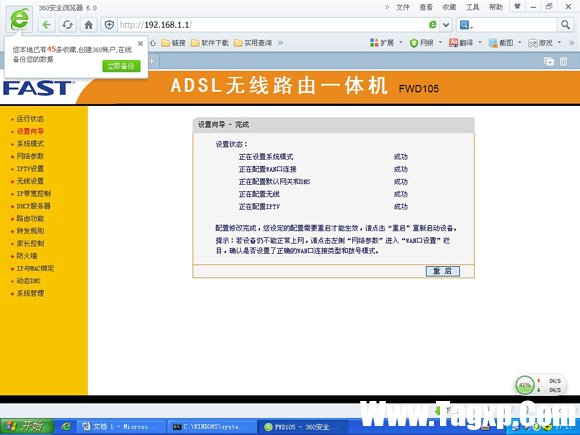Open 家长控制 in the sidebar
Image resolution: width=580 pixels, height=435 pixels.
30,243
